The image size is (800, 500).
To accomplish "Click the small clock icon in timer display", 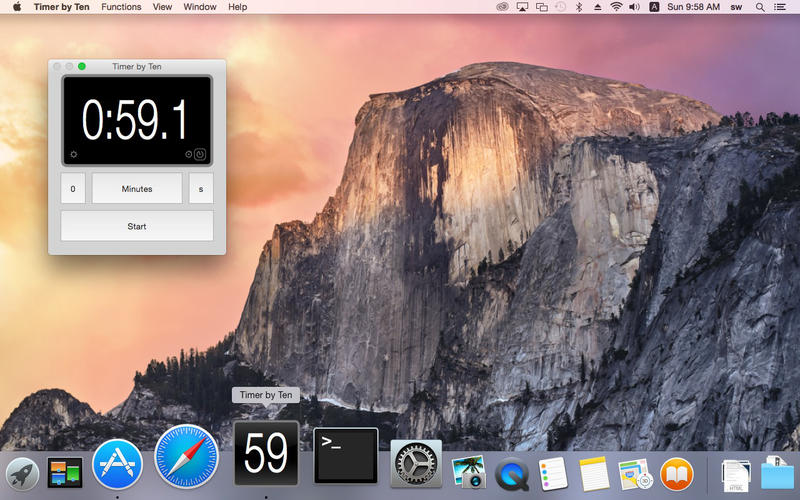I will pos(188,154).
